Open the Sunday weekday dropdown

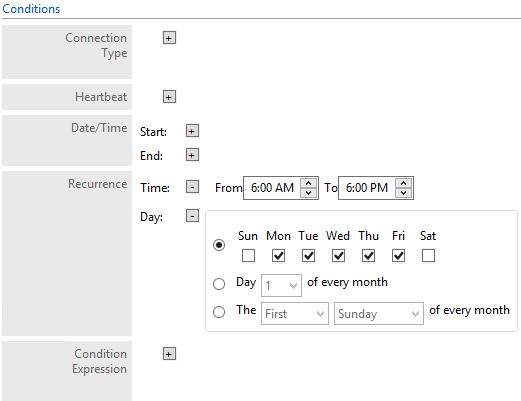click(379, 313)
